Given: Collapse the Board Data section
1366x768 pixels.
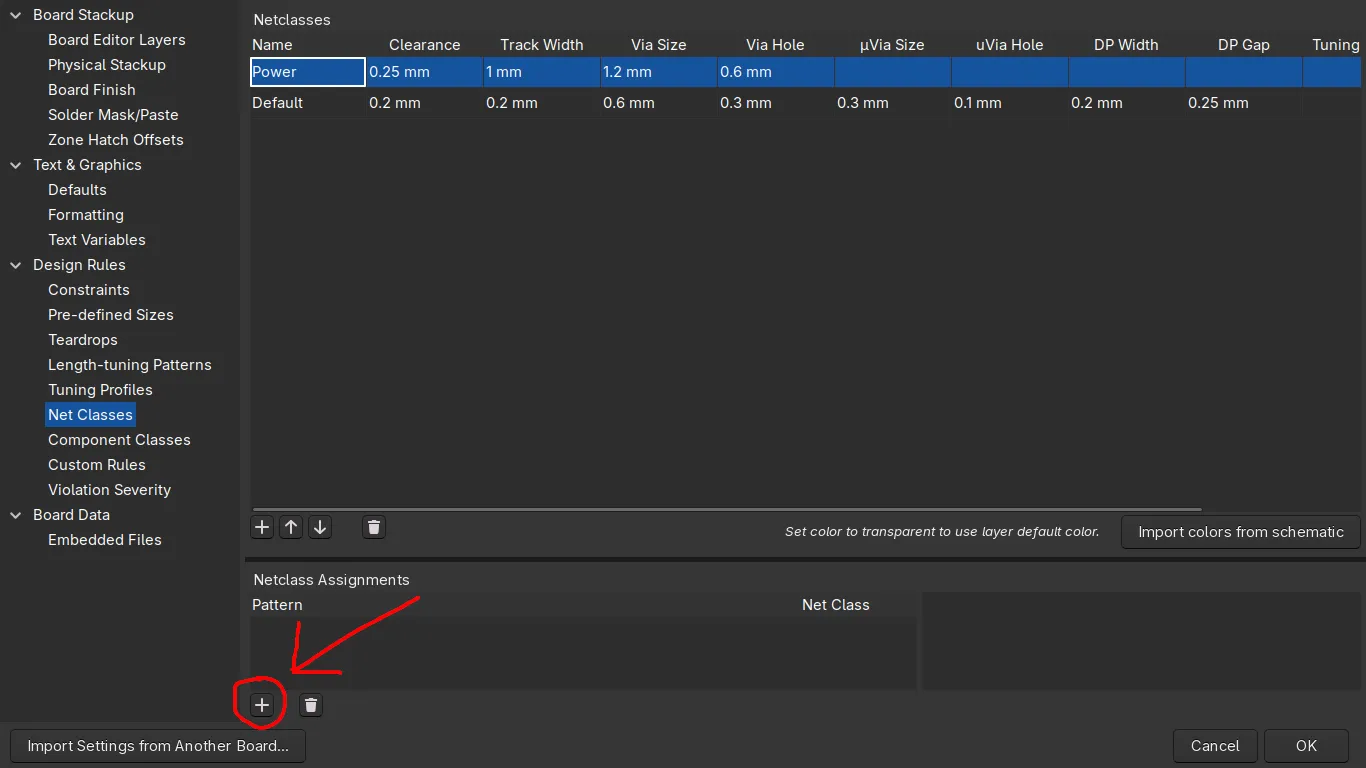Looking at the screenshot, I should tap(15, 515).
